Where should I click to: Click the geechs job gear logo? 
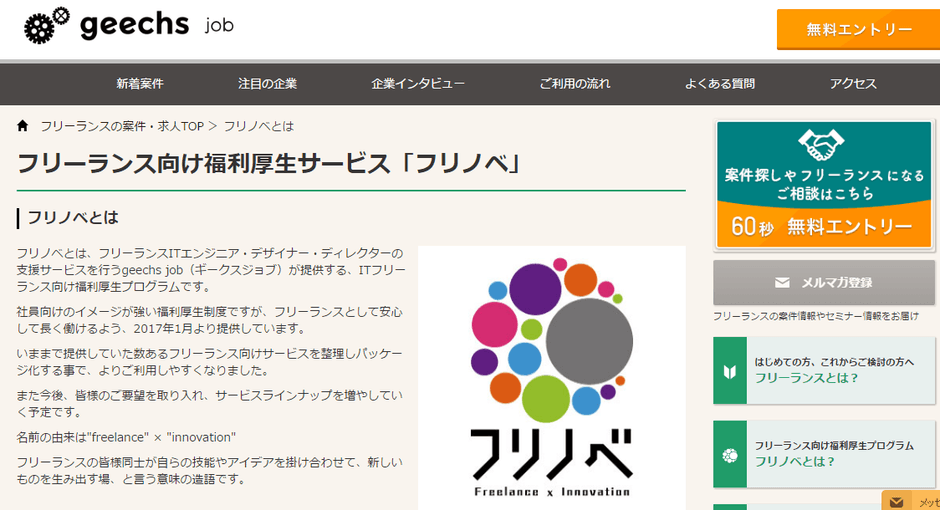[47, 25]
